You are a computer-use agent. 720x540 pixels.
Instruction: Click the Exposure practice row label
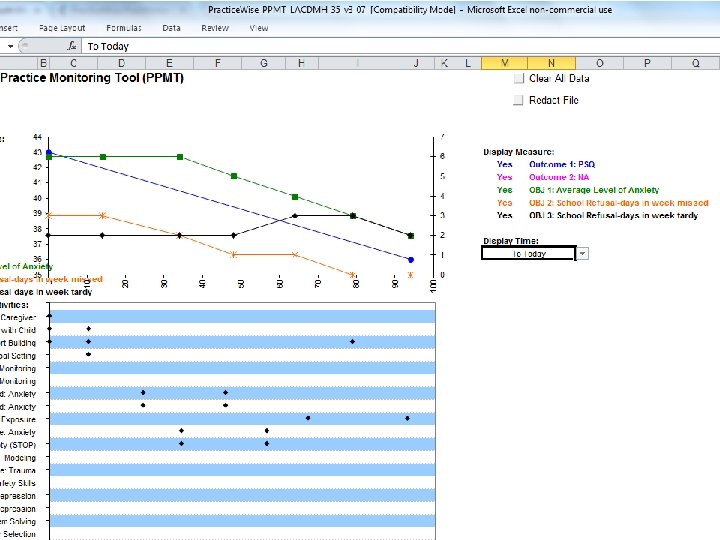pos(18,420)
